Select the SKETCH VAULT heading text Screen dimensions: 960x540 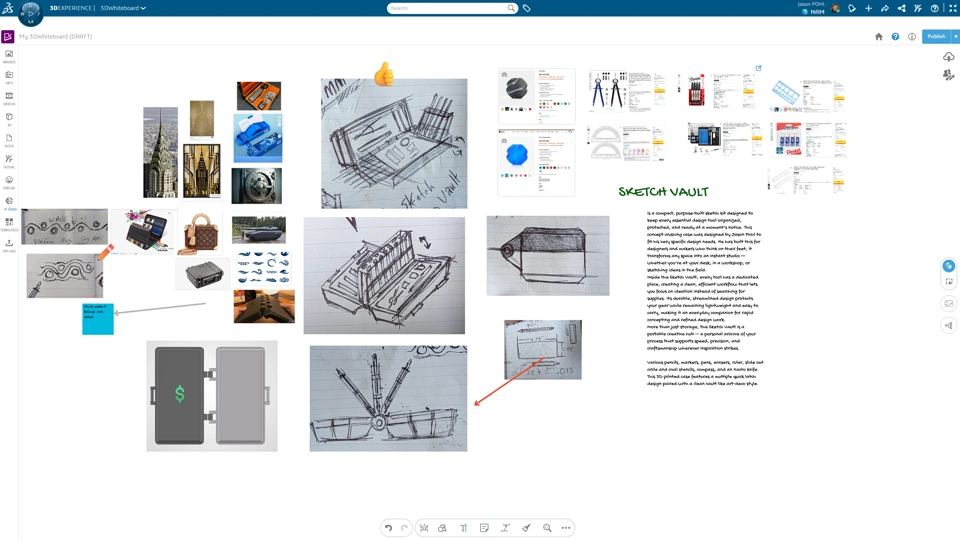pos(663,192)
